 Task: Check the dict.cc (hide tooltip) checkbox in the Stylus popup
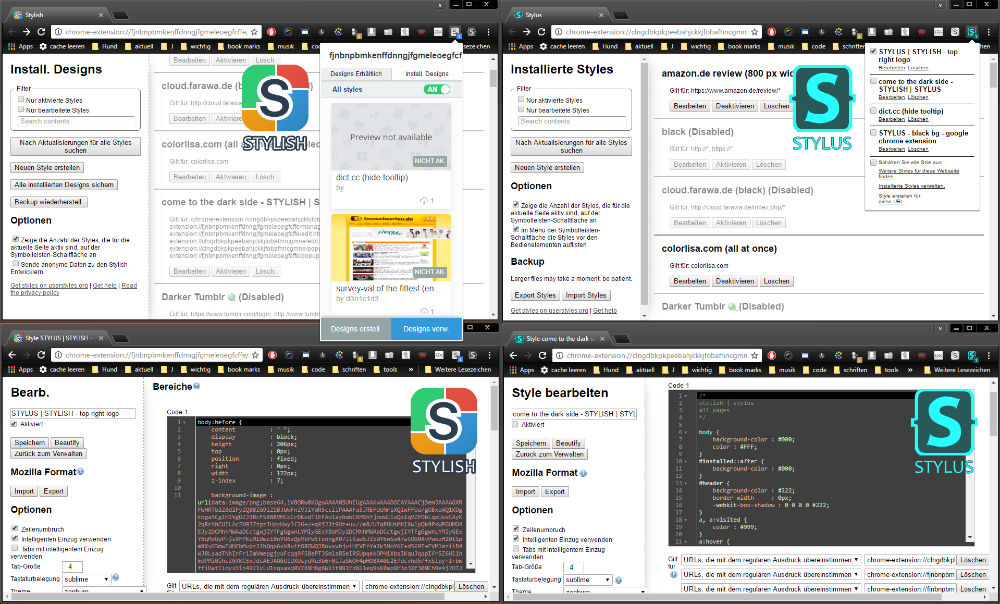pos(873,111)
